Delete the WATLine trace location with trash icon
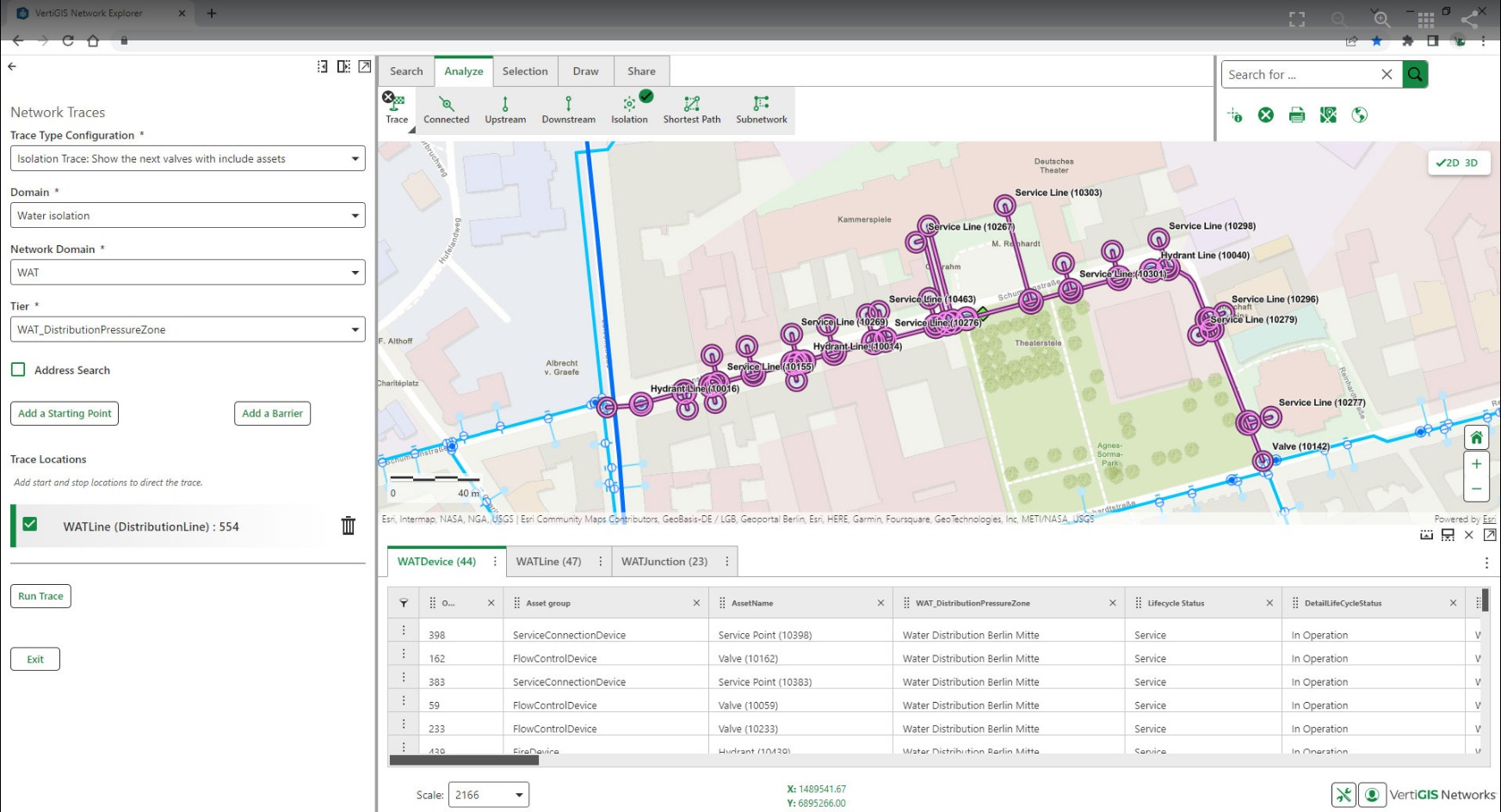The height and width of the screenshot is (812, 1501). point(348,526)
